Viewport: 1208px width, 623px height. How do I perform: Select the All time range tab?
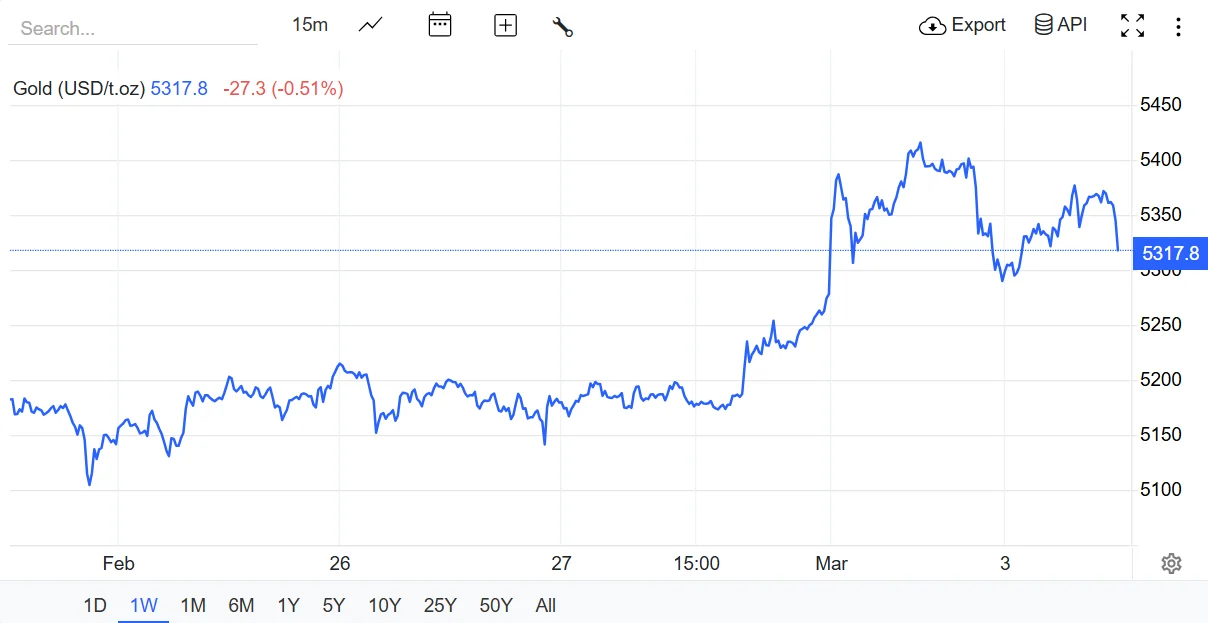(545, 605)
